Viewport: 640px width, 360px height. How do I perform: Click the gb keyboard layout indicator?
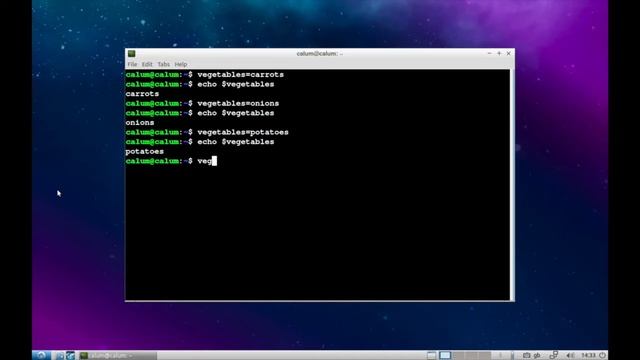tap(537, 356)
